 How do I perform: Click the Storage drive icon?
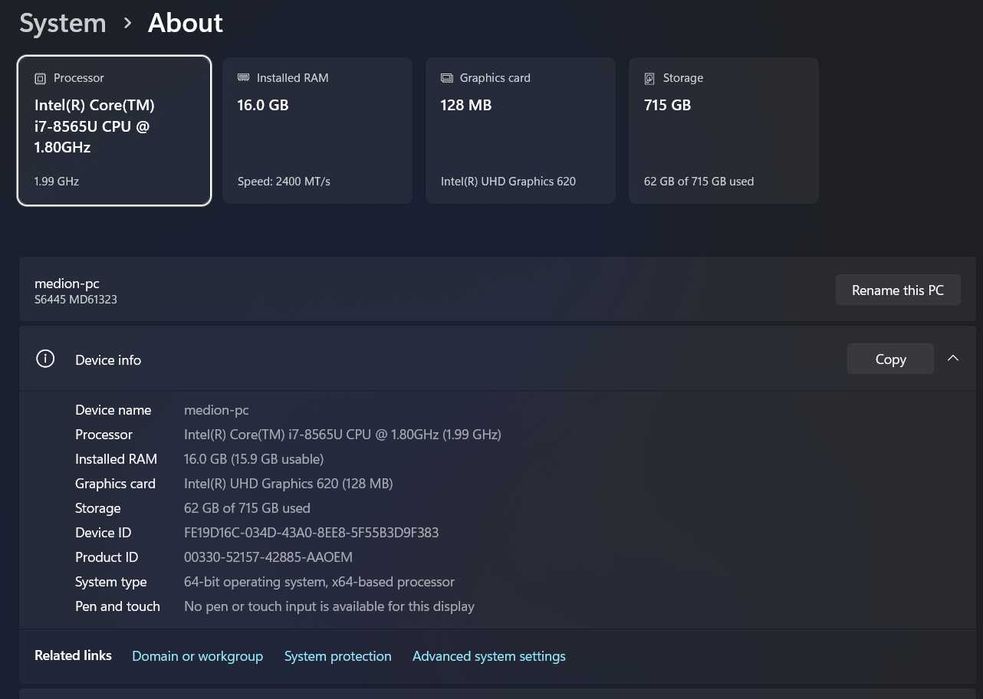point(649,78)
